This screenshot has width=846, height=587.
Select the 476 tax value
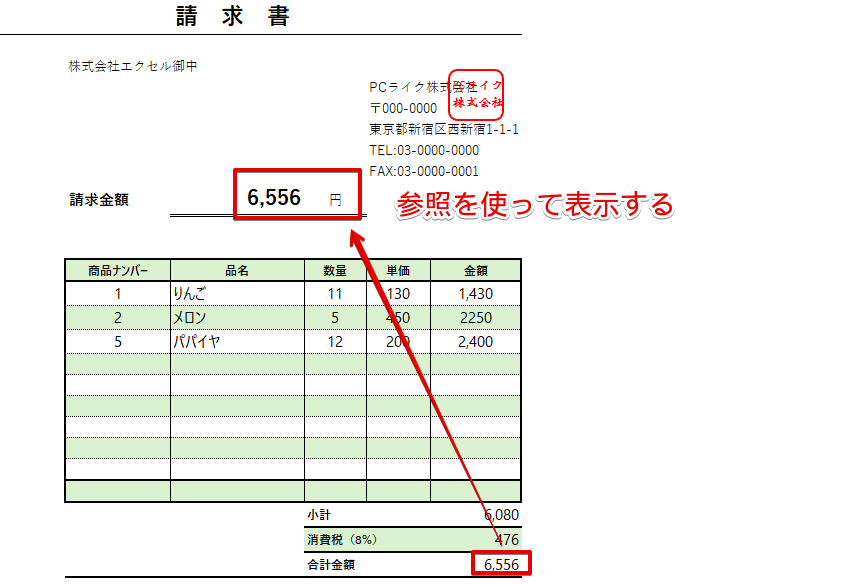pyautogui.click(x=507, y=540)
